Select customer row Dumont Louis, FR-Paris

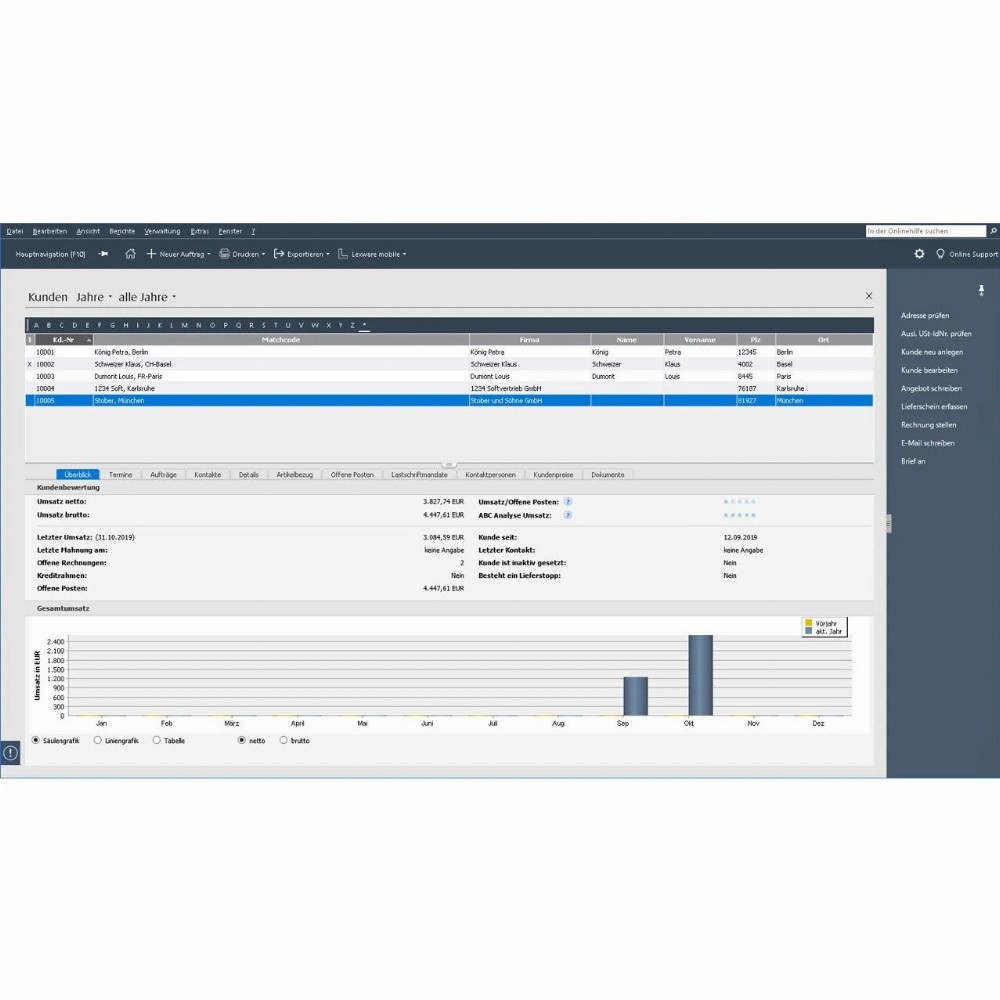click(x=449, y=376)
